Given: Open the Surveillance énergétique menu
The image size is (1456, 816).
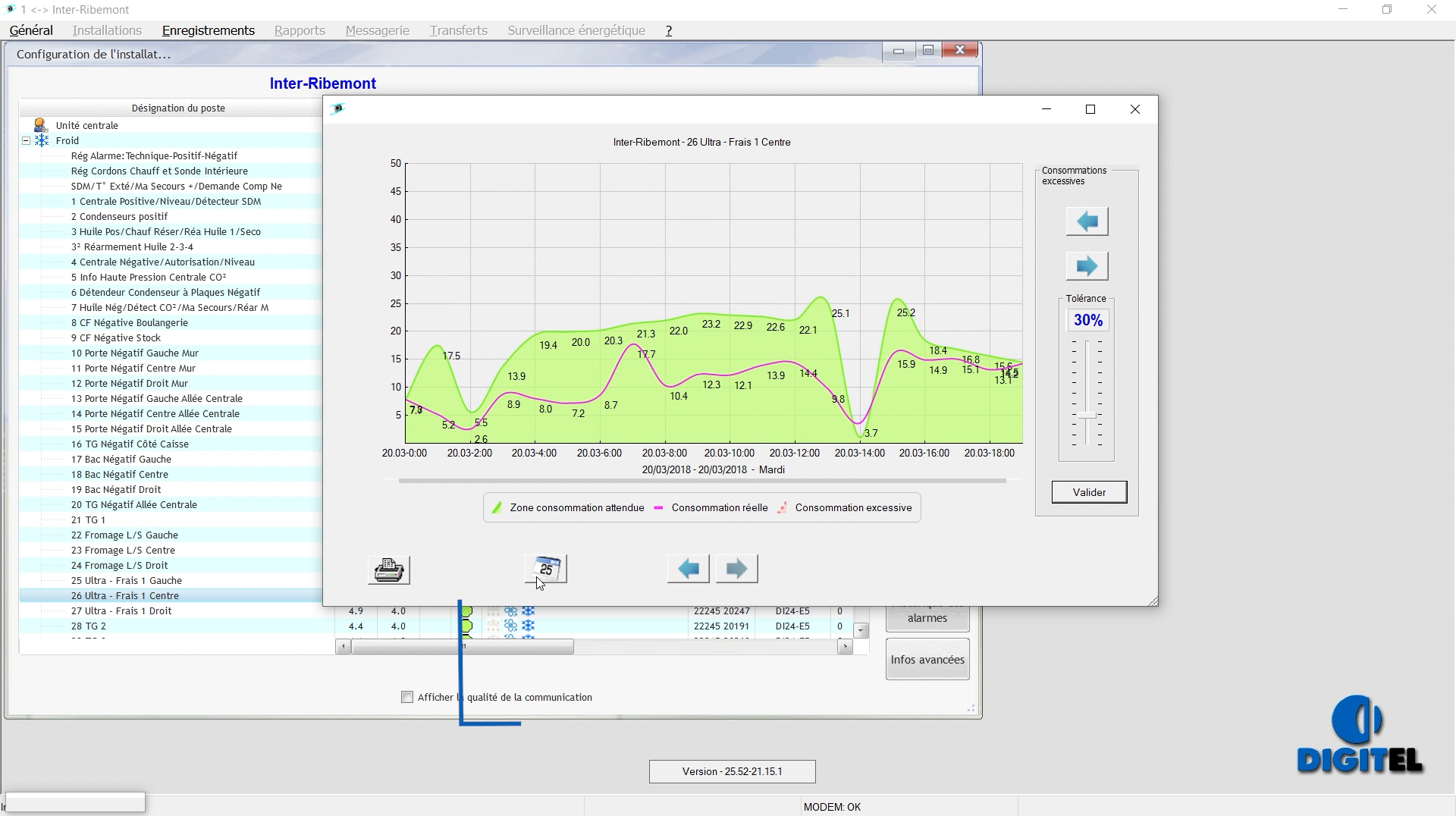Looking at the screenshot, I should click(x=576, y=30).
